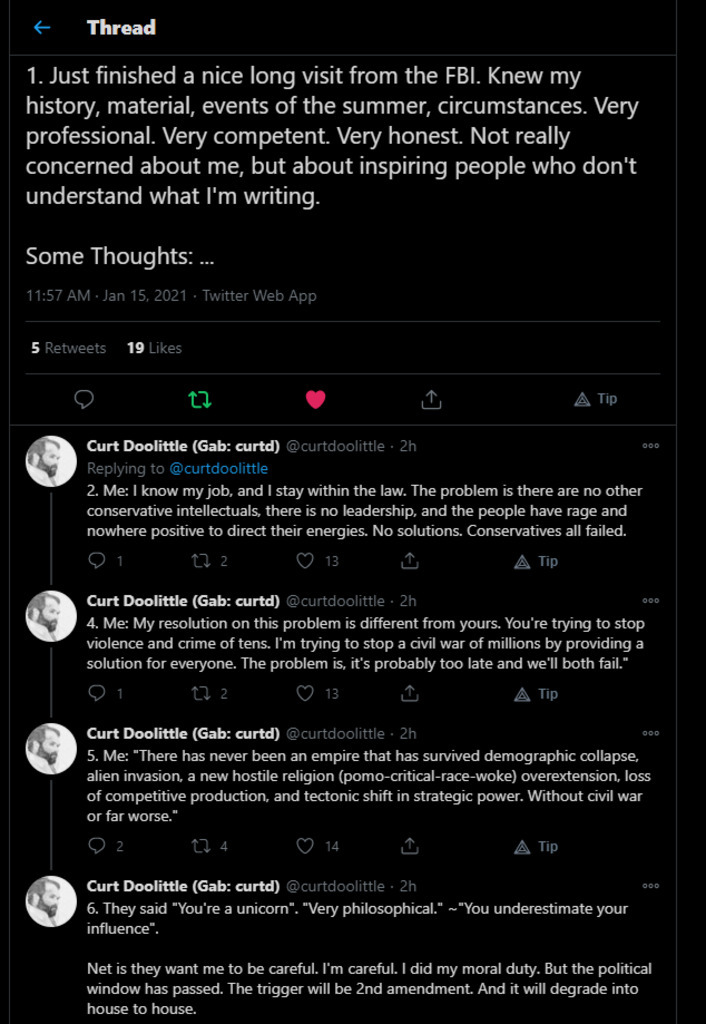Unlike the main tweet via red heart
Screen dimensions: 706x1024
tap(315, 399)
